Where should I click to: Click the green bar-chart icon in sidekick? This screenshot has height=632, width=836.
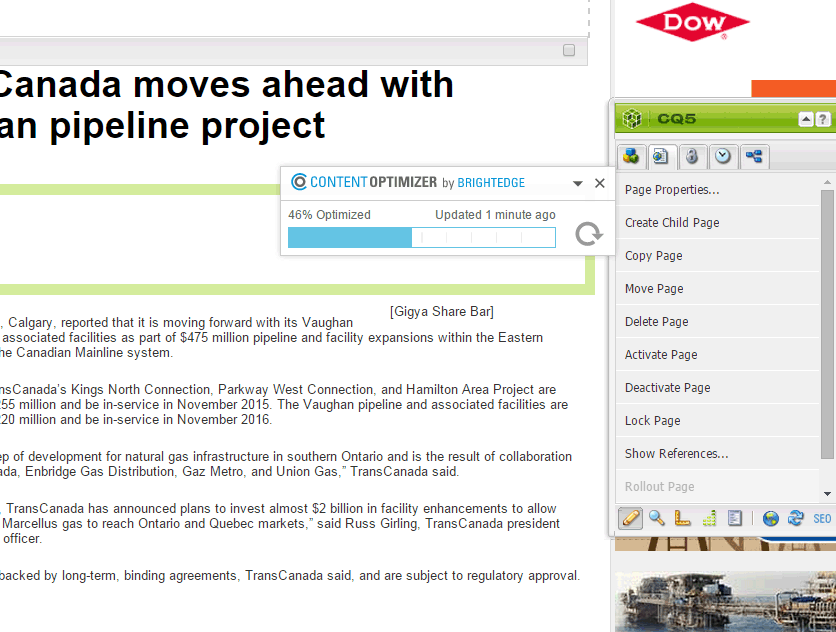709,518
